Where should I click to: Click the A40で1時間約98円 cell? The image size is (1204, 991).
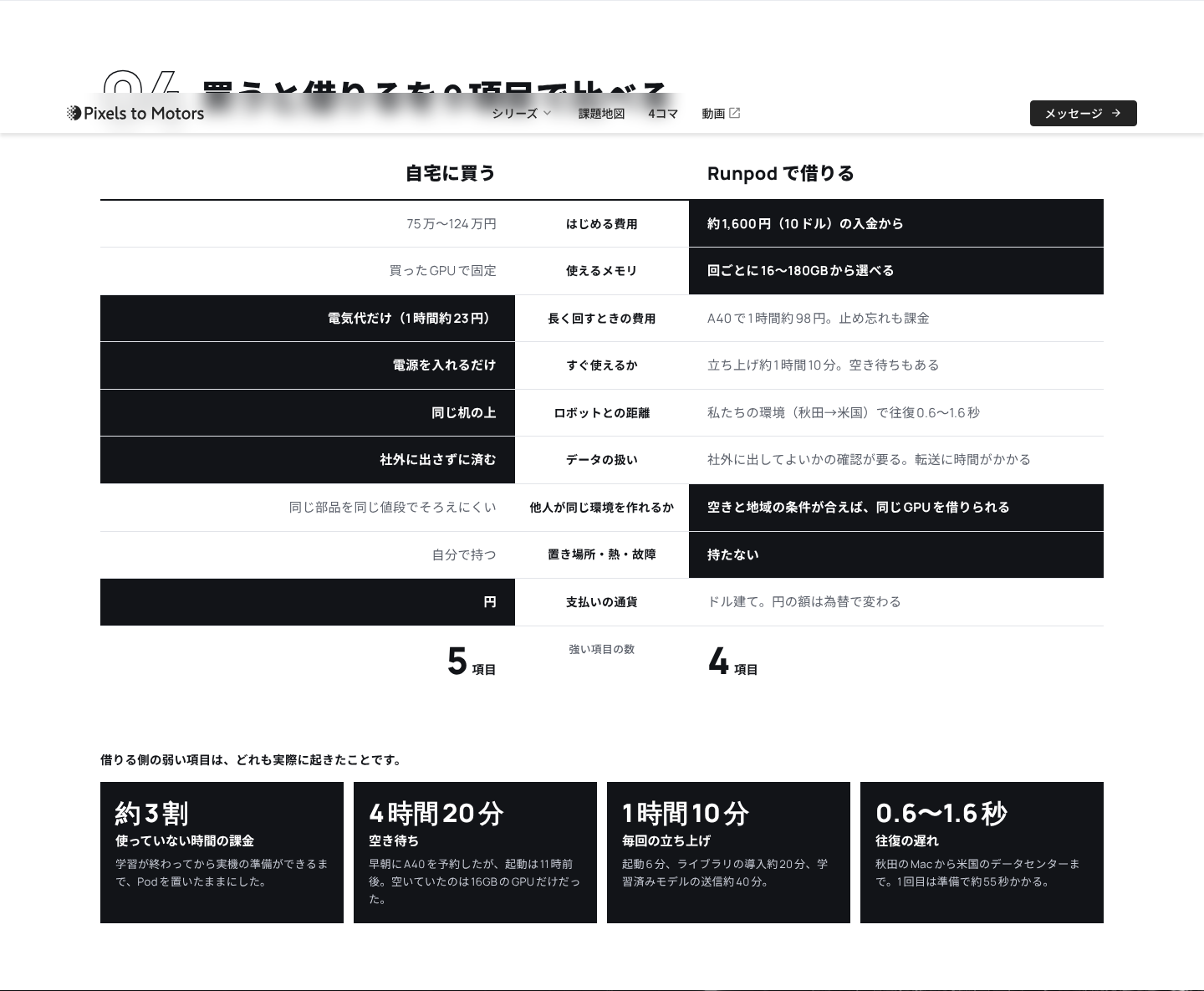click(x=896, y=319)
